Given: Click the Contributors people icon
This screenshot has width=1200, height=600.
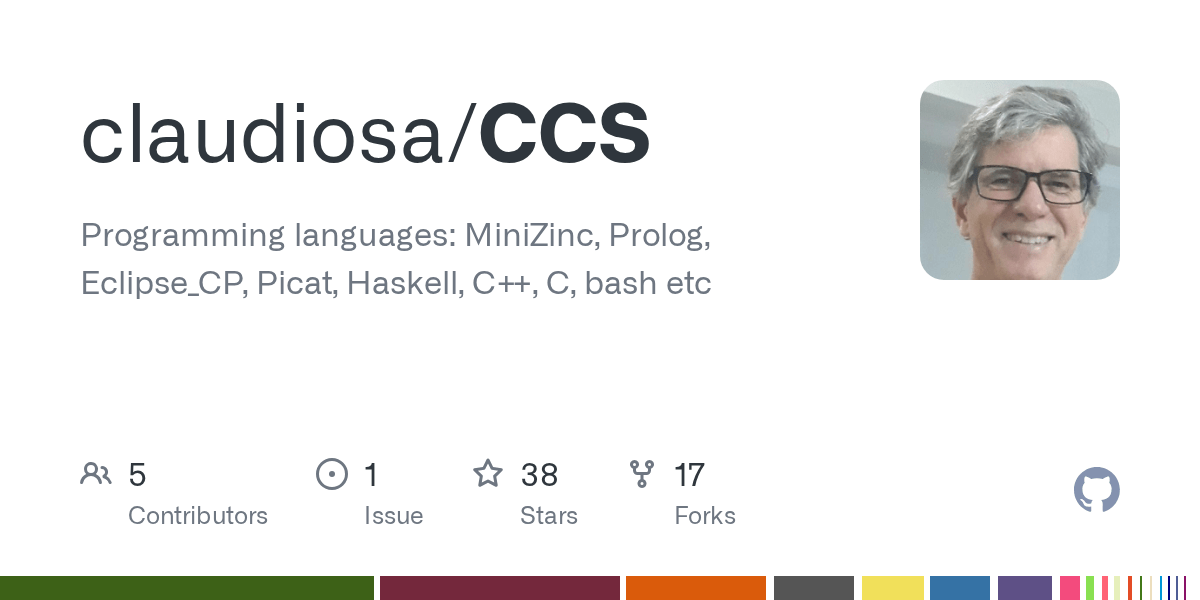Looking at the screenshot, I should pos(96,474).
